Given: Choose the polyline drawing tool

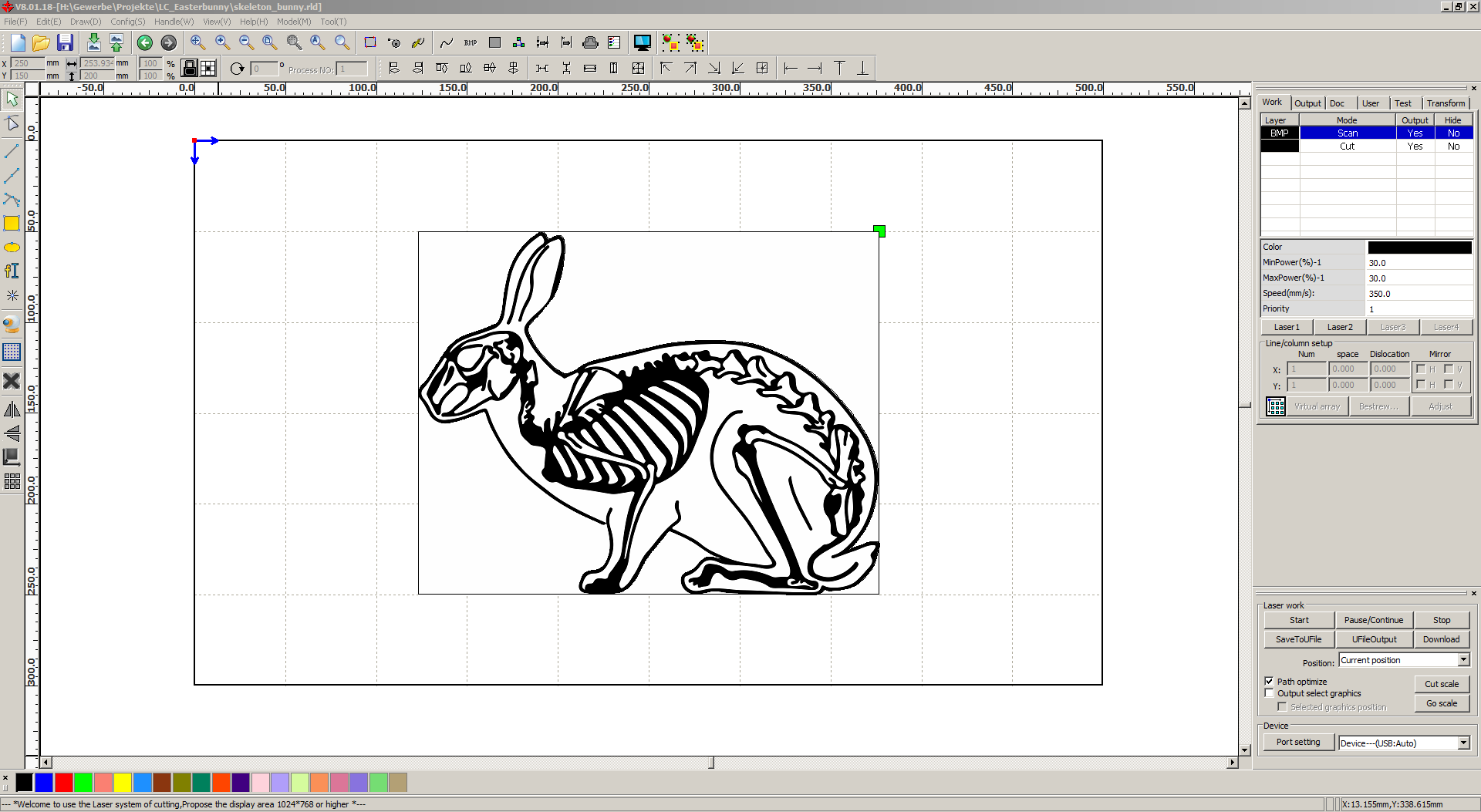Looking at the screenshot, I should coord(12,176).
